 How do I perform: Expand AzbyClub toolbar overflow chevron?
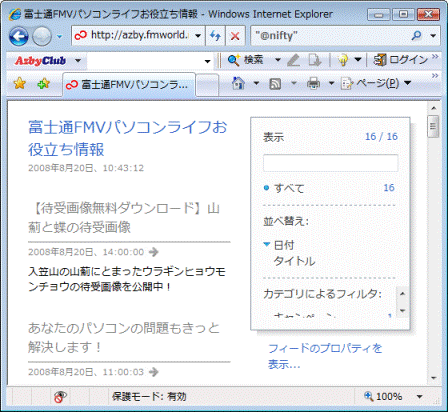pos(435,57)
